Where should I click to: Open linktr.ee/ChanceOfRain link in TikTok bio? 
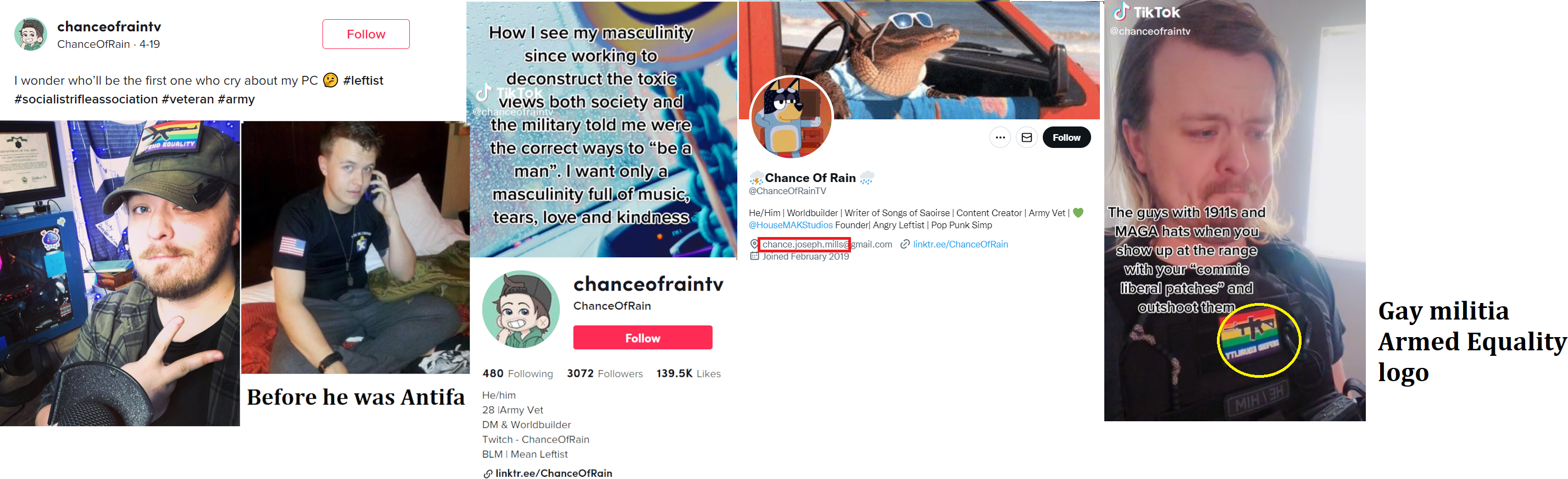pyautogui.click(x=553, y=474)
